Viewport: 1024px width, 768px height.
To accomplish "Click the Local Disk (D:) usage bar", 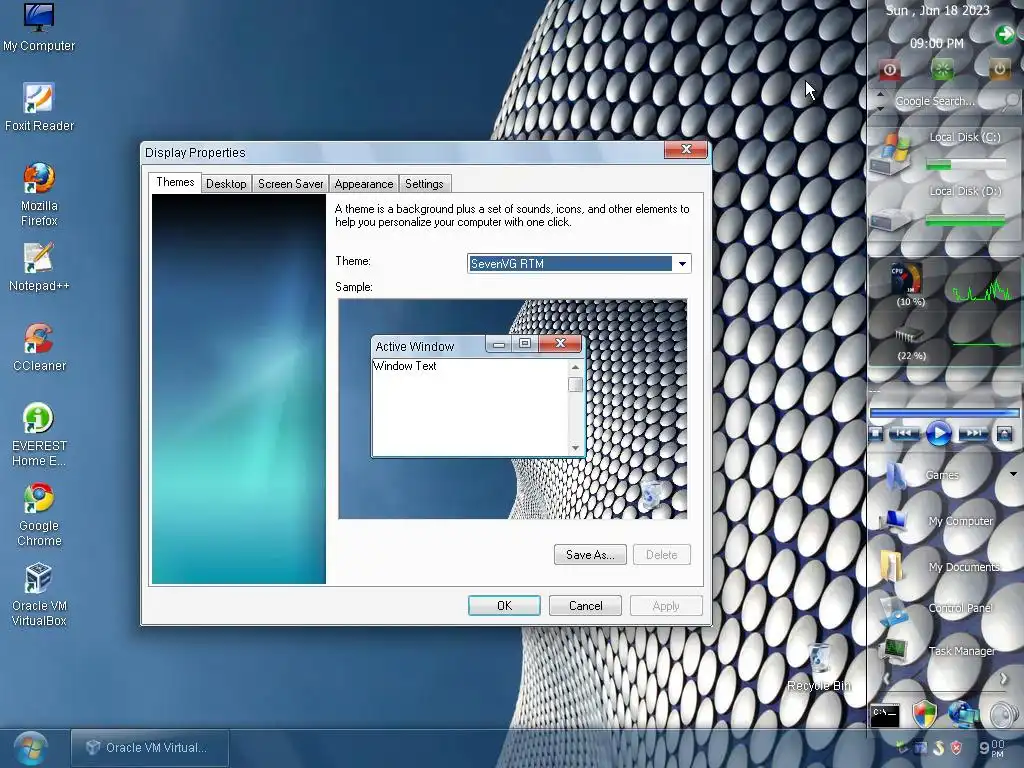I will pyautogui.click(x=966, y=221).
